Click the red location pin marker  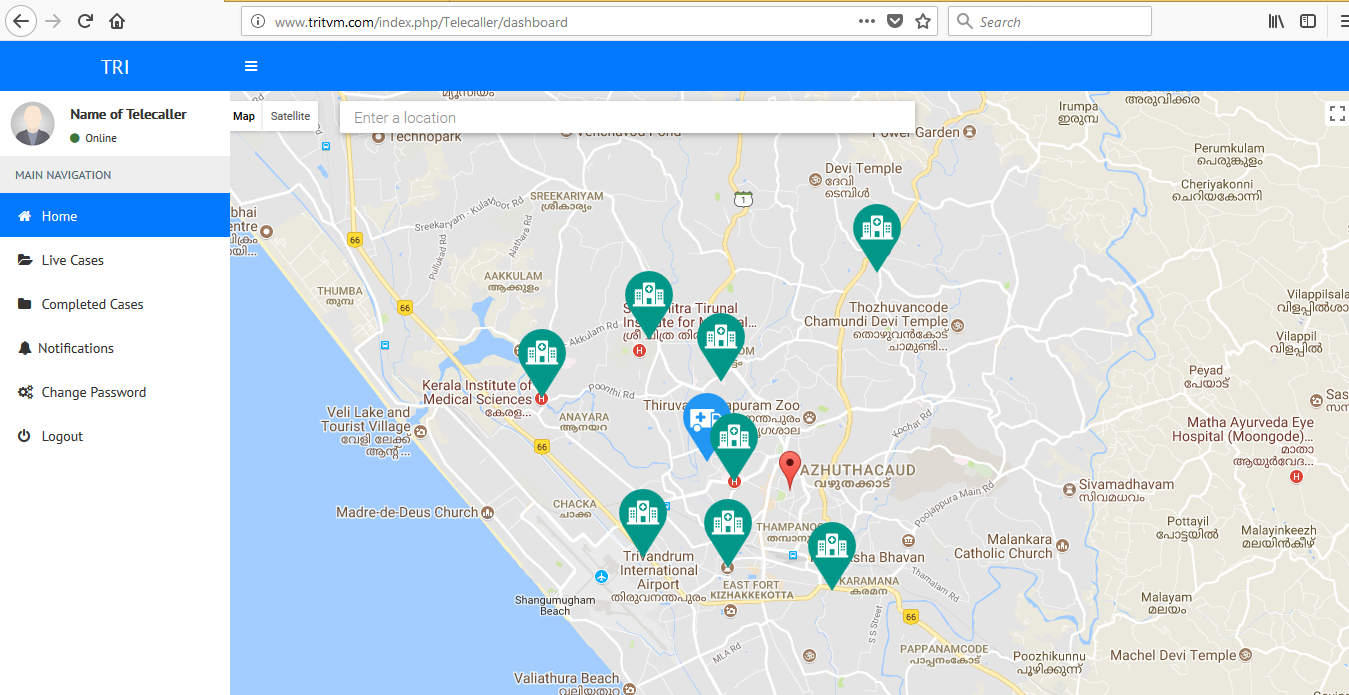tap(790, 468)
